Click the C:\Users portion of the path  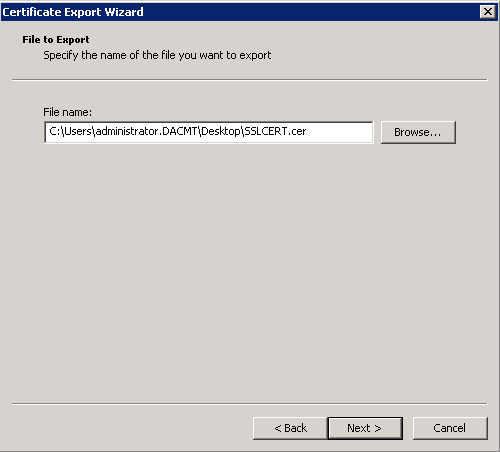pyautogui.click(x=70, y=131)
